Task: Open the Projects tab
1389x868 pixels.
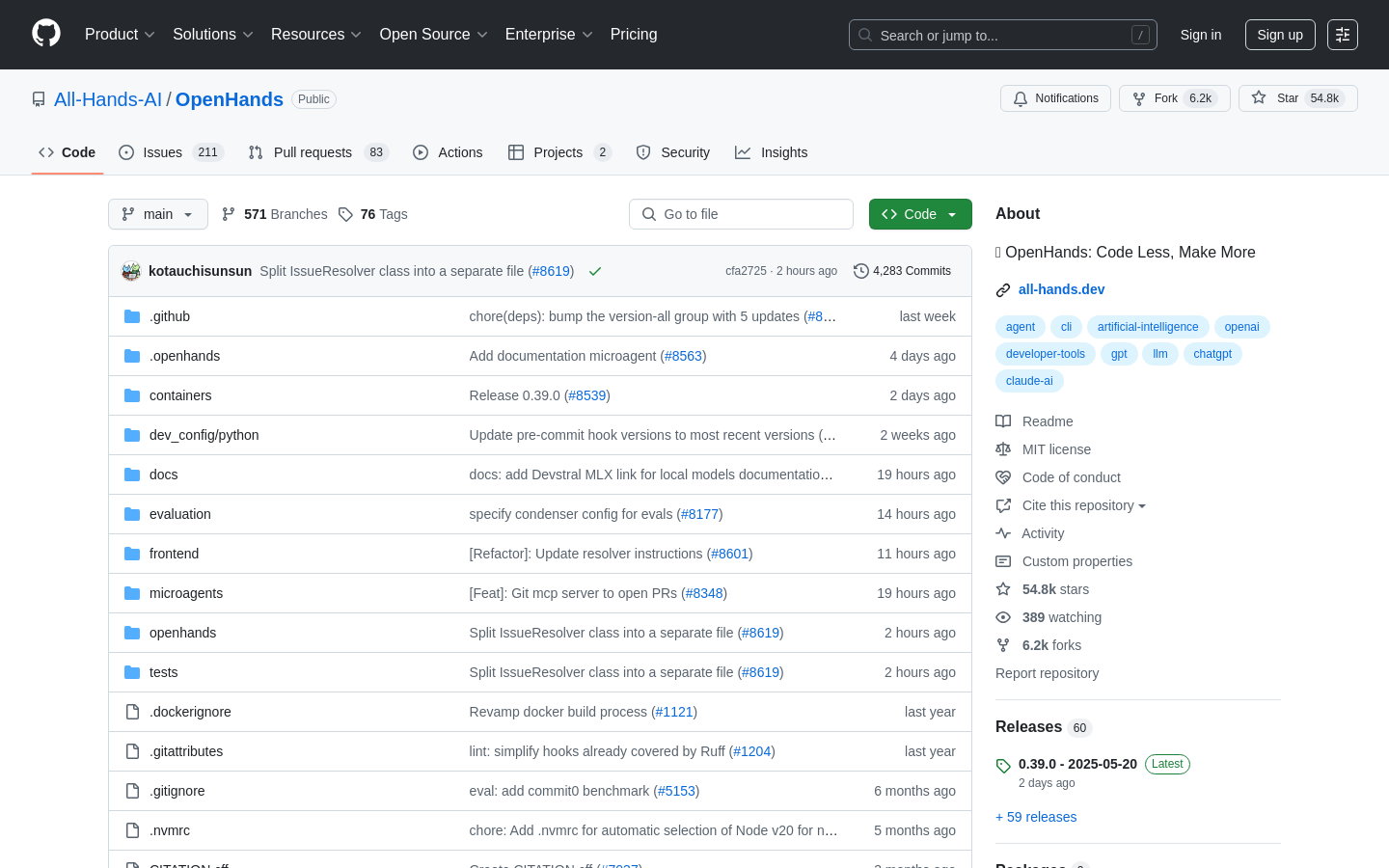Action: pyautogui.click(x=559, y=152)
